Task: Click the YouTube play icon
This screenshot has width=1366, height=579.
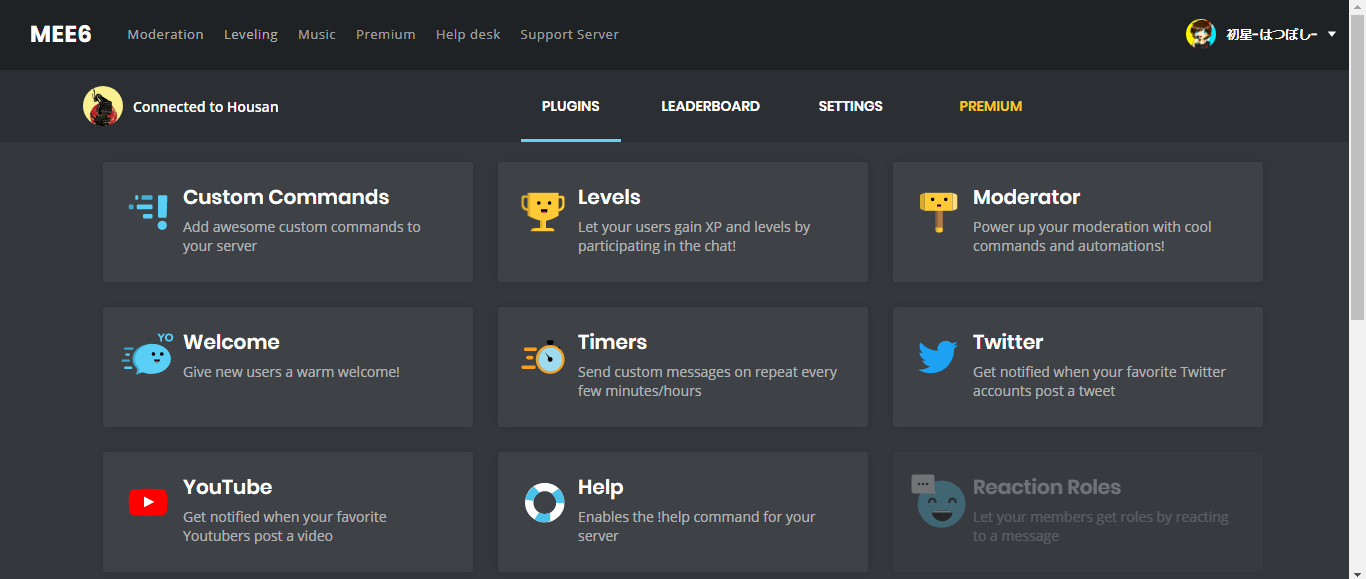Action: pos(148,502)
